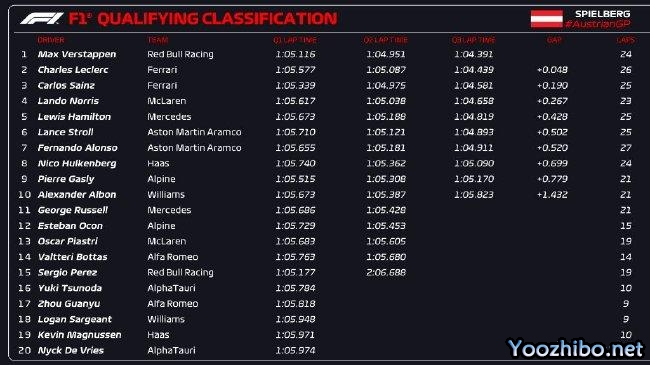Click Sergio Perez's Q2 time 2:06.688

click(x=386, y=273)
